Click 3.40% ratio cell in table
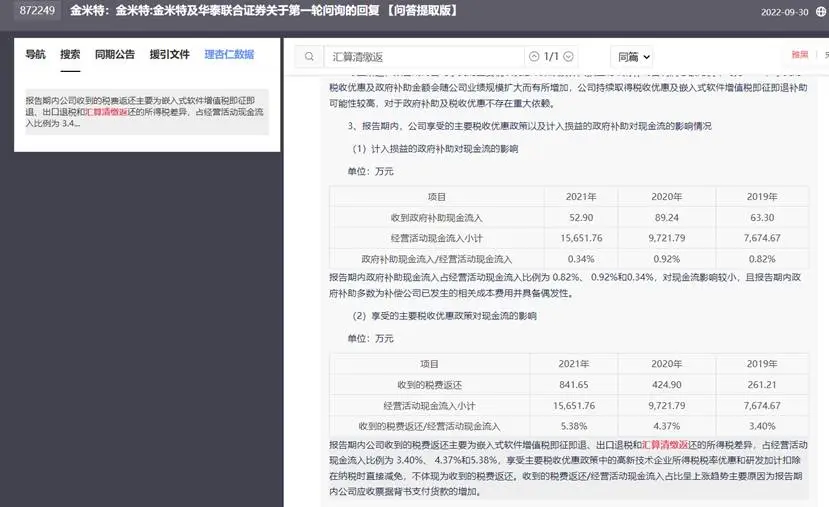 tap(762, 426)
